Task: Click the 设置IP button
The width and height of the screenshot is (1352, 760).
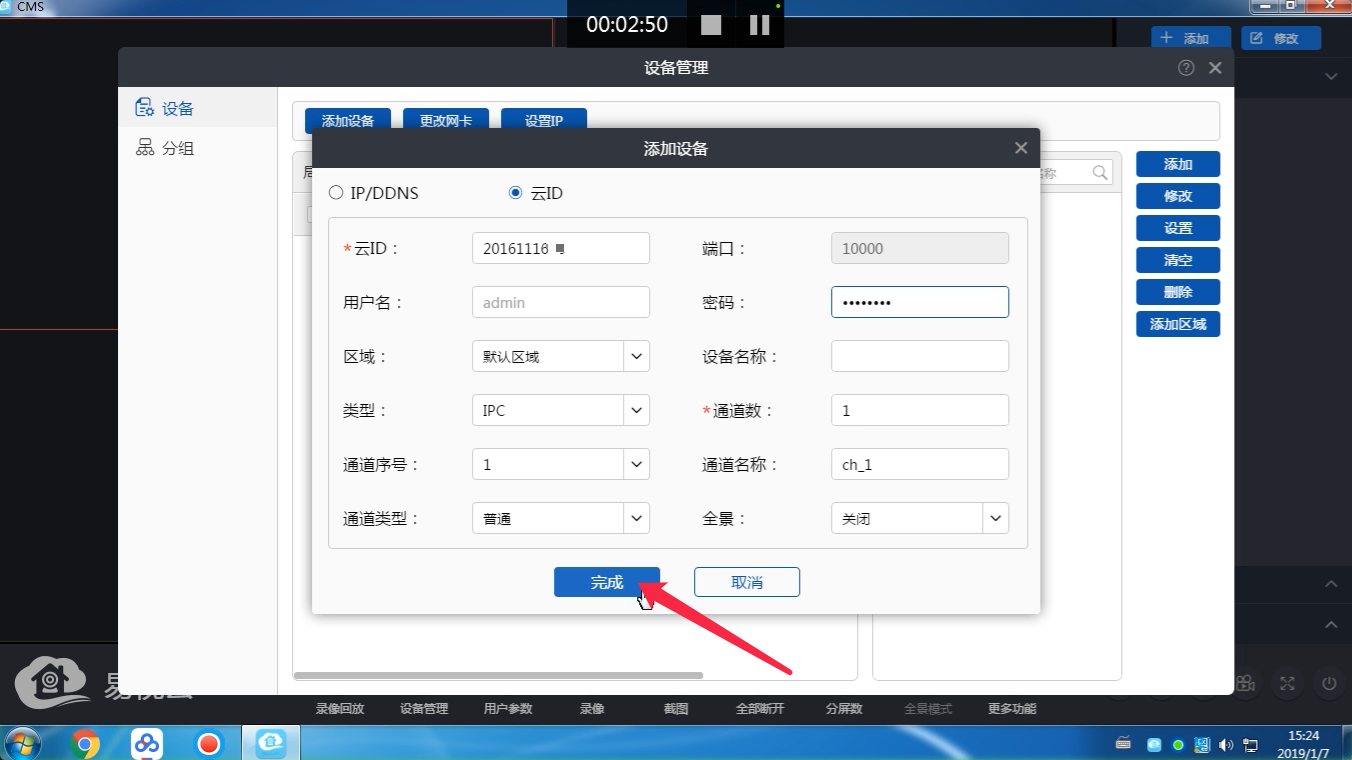Action: [544, 121]
